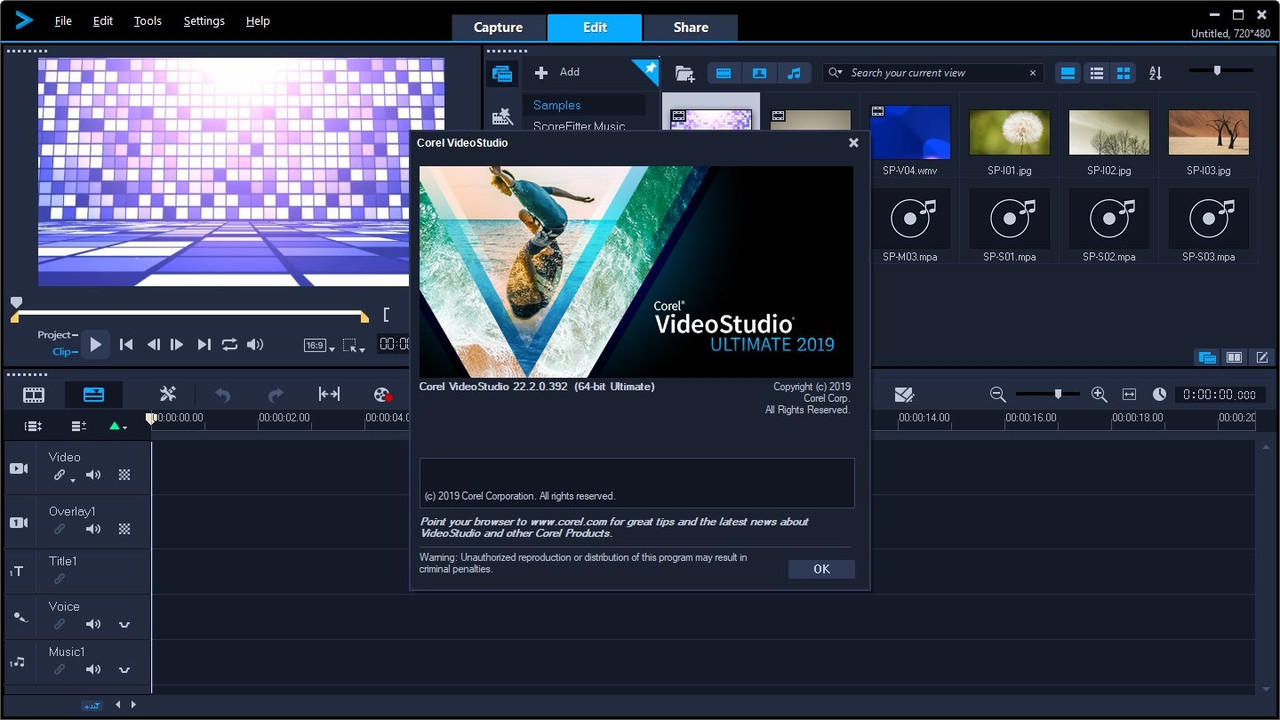The image size is (1280, 720).
Task: Open the Edit menu
Action: [103, 21]
